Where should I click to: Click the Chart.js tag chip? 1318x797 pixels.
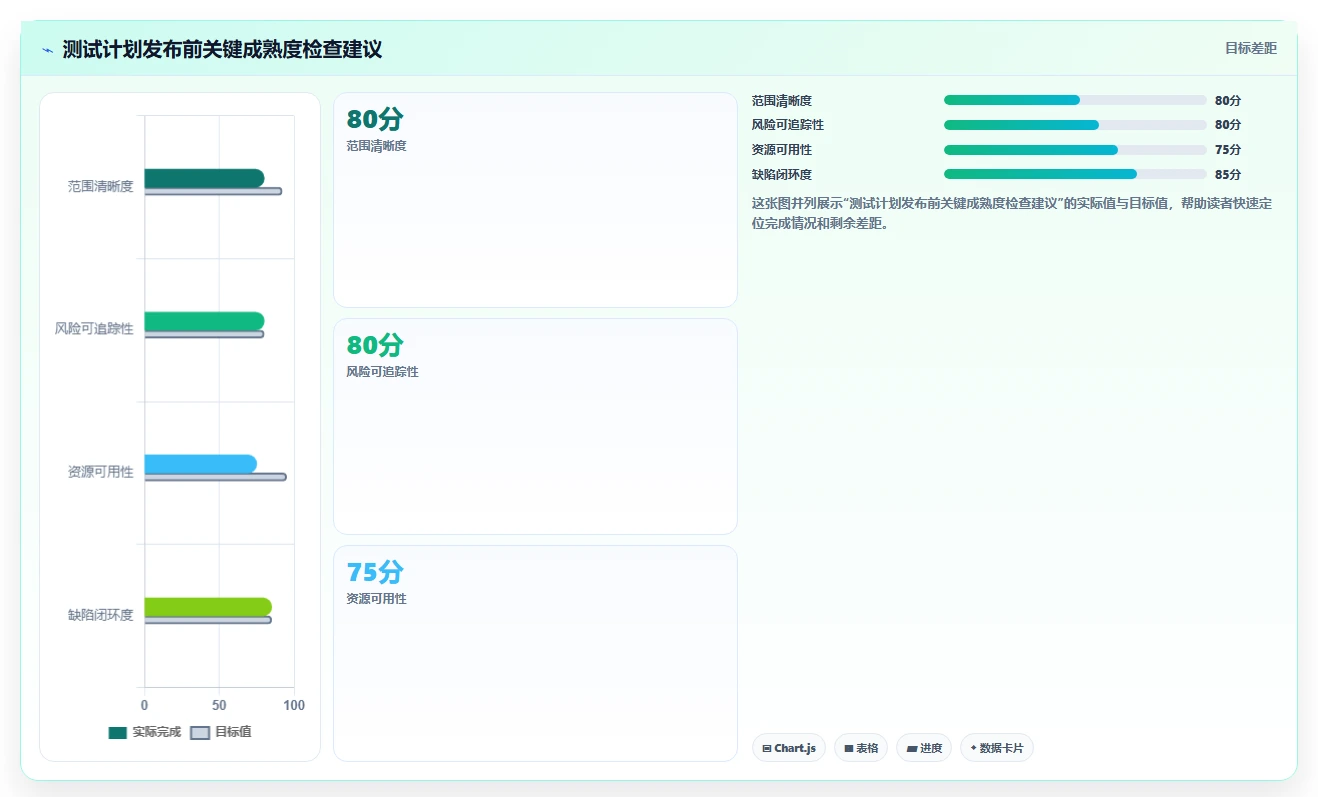click(789, 748)
